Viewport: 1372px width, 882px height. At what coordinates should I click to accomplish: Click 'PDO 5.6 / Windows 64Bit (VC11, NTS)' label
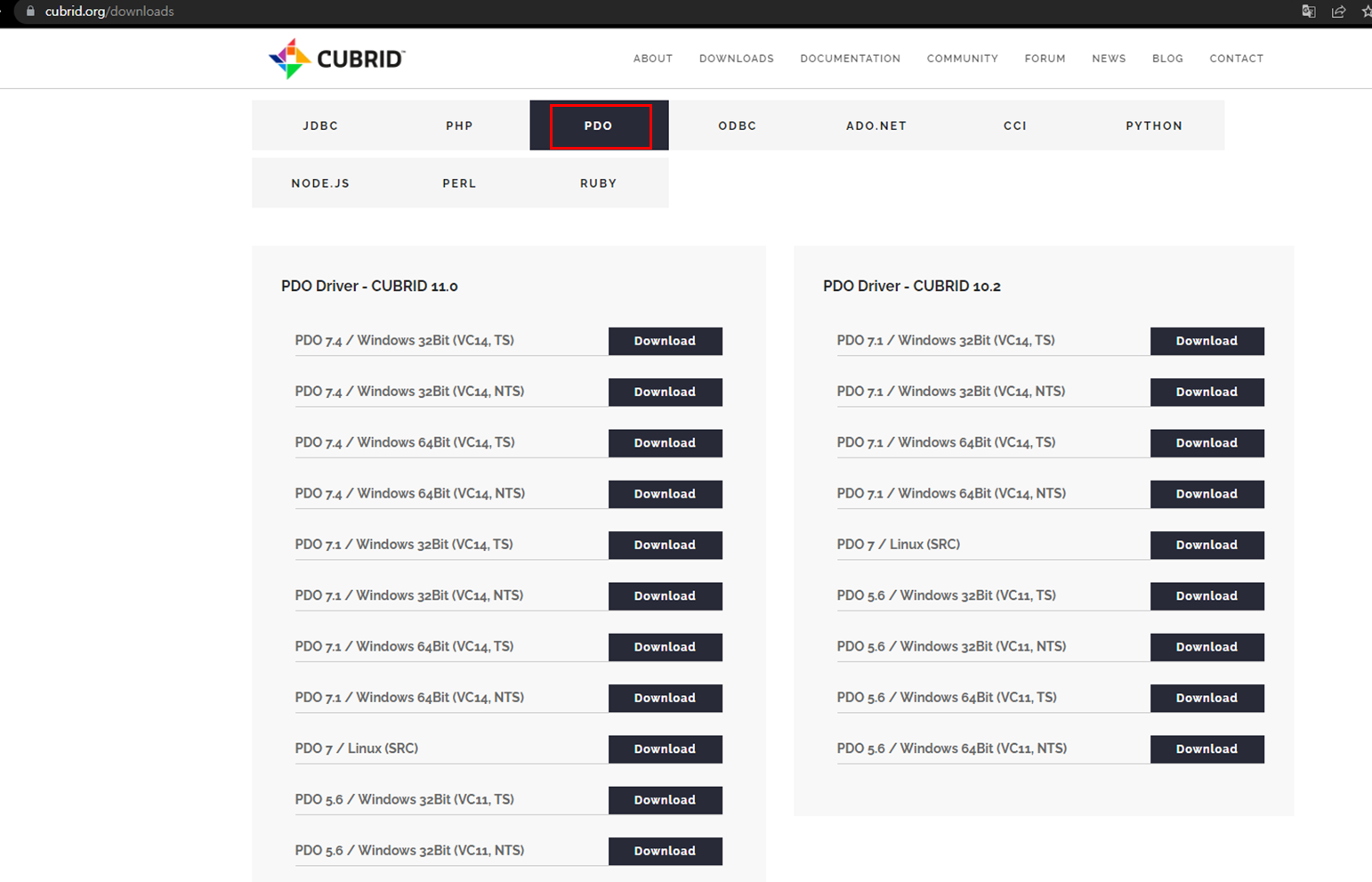952,748
